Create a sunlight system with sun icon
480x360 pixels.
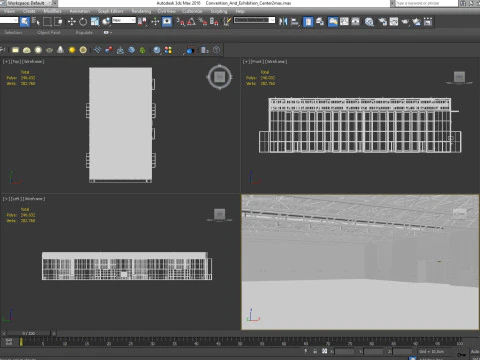(72, 50)
